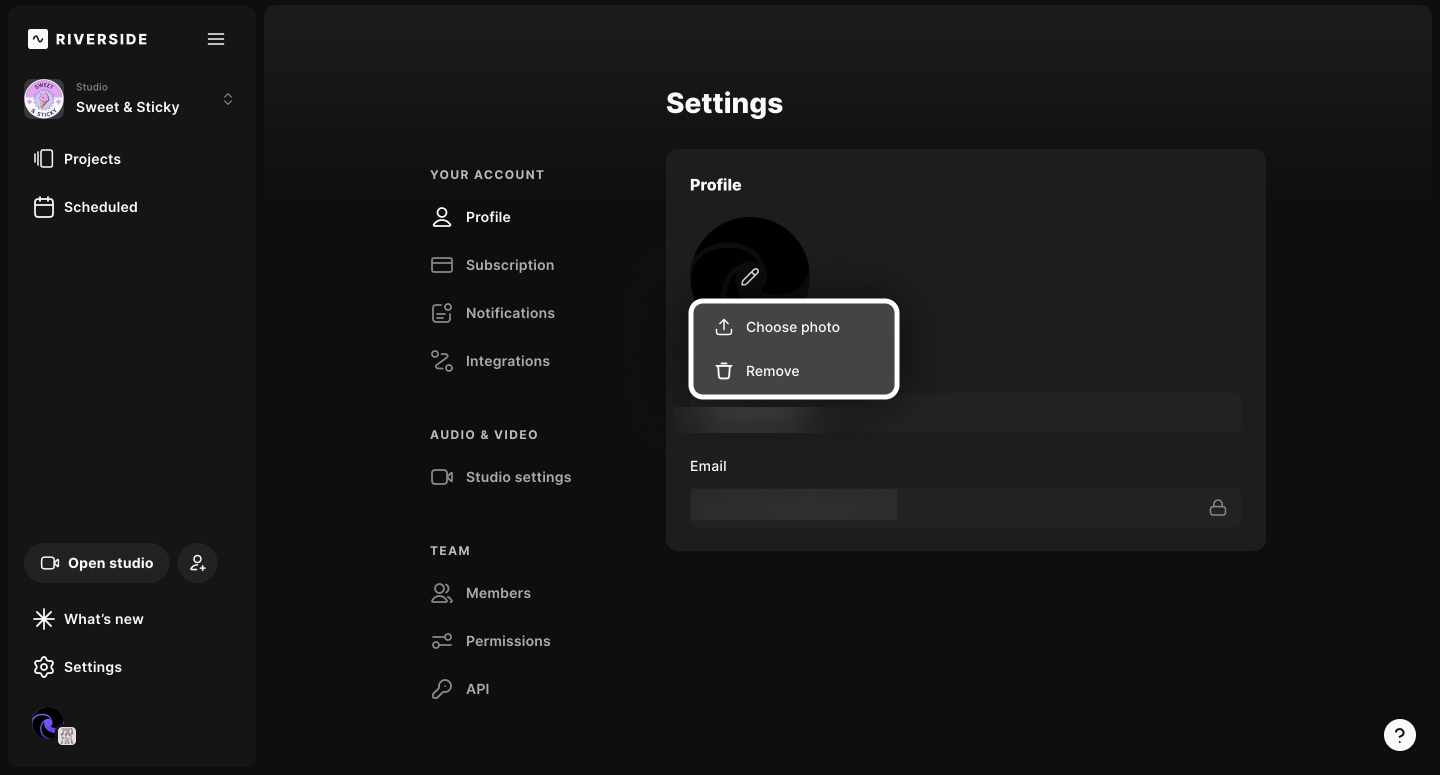
Task: Open What's new announcements
Action: (x=103, y=619)
